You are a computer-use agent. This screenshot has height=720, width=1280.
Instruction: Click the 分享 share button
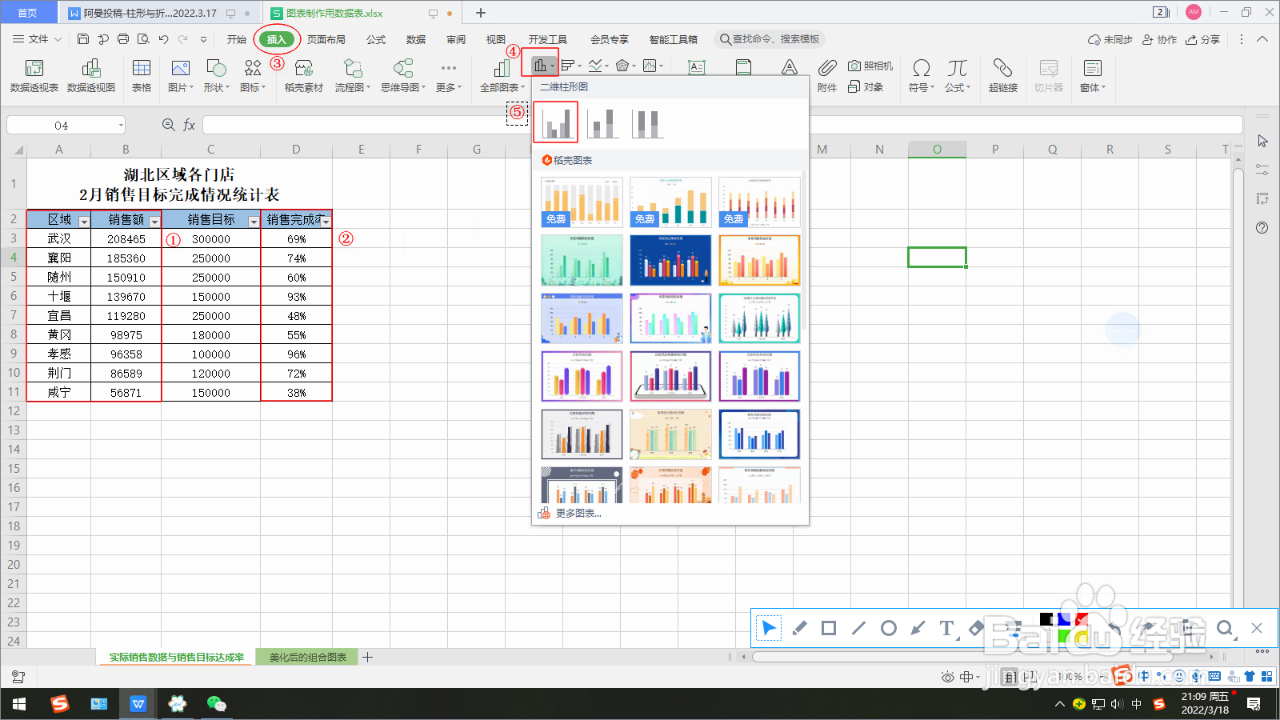coord(1203,39)
